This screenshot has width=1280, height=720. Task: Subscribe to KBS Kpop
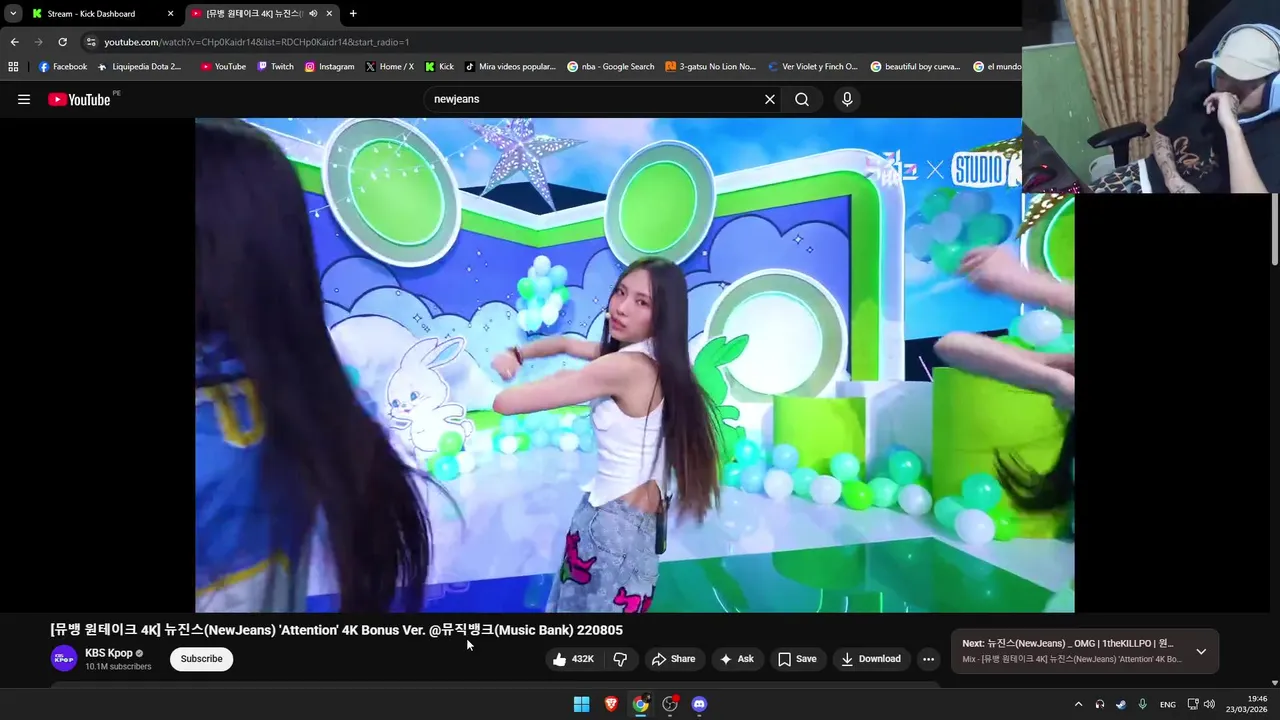coord(201,659)
